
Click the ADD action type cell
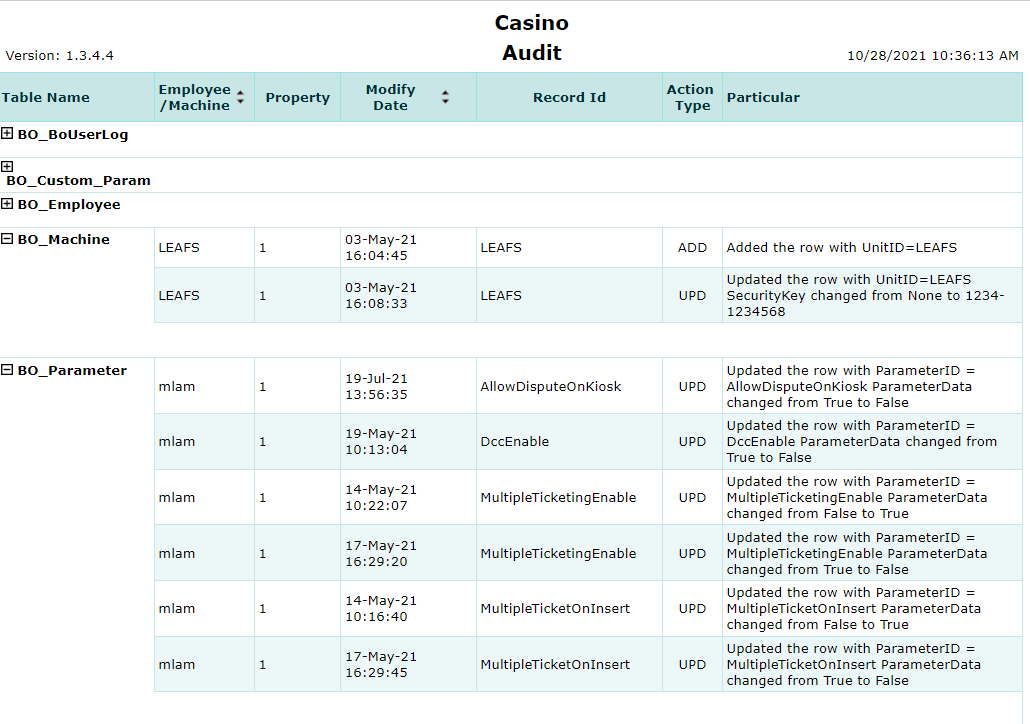[692, 248]
